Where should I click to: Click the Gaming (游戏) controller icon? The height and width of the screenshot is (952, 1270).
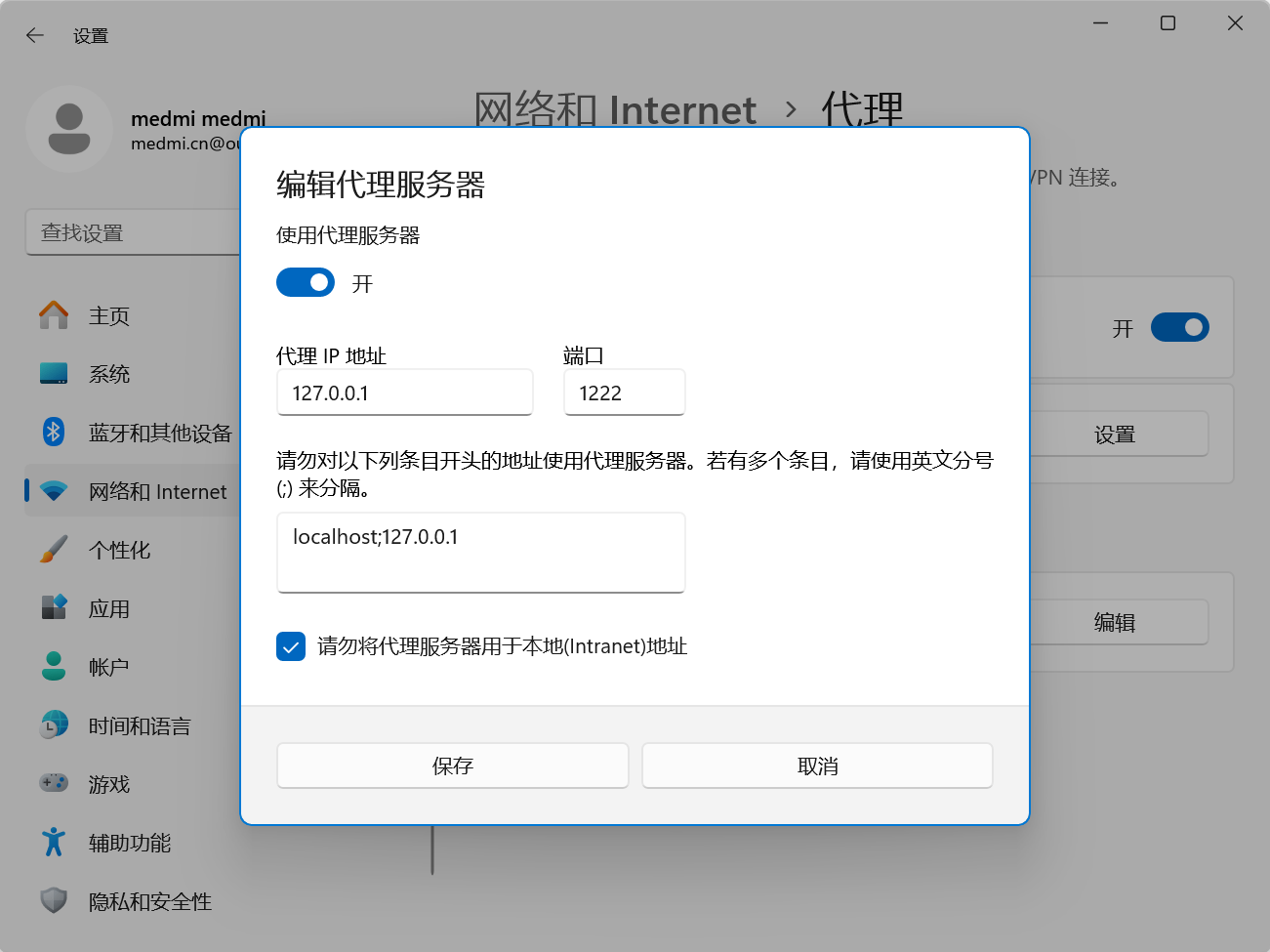tap(54, 783)
